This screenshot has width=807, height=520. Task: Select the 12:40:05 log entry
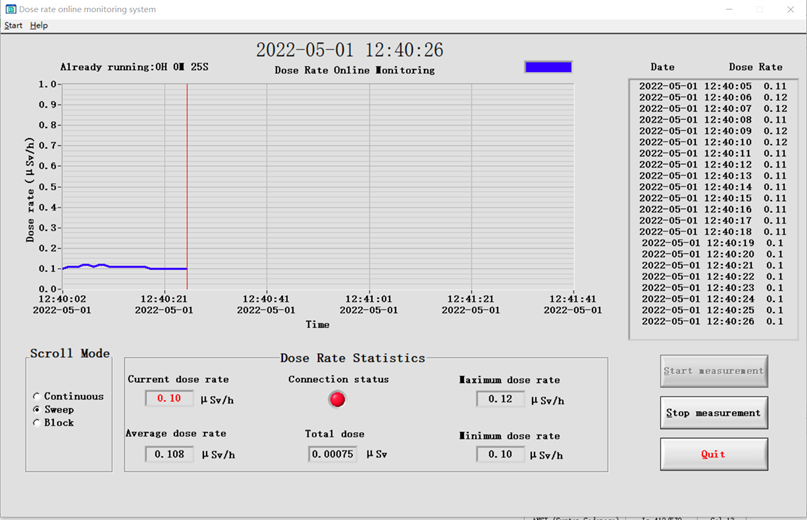point(712,86)
